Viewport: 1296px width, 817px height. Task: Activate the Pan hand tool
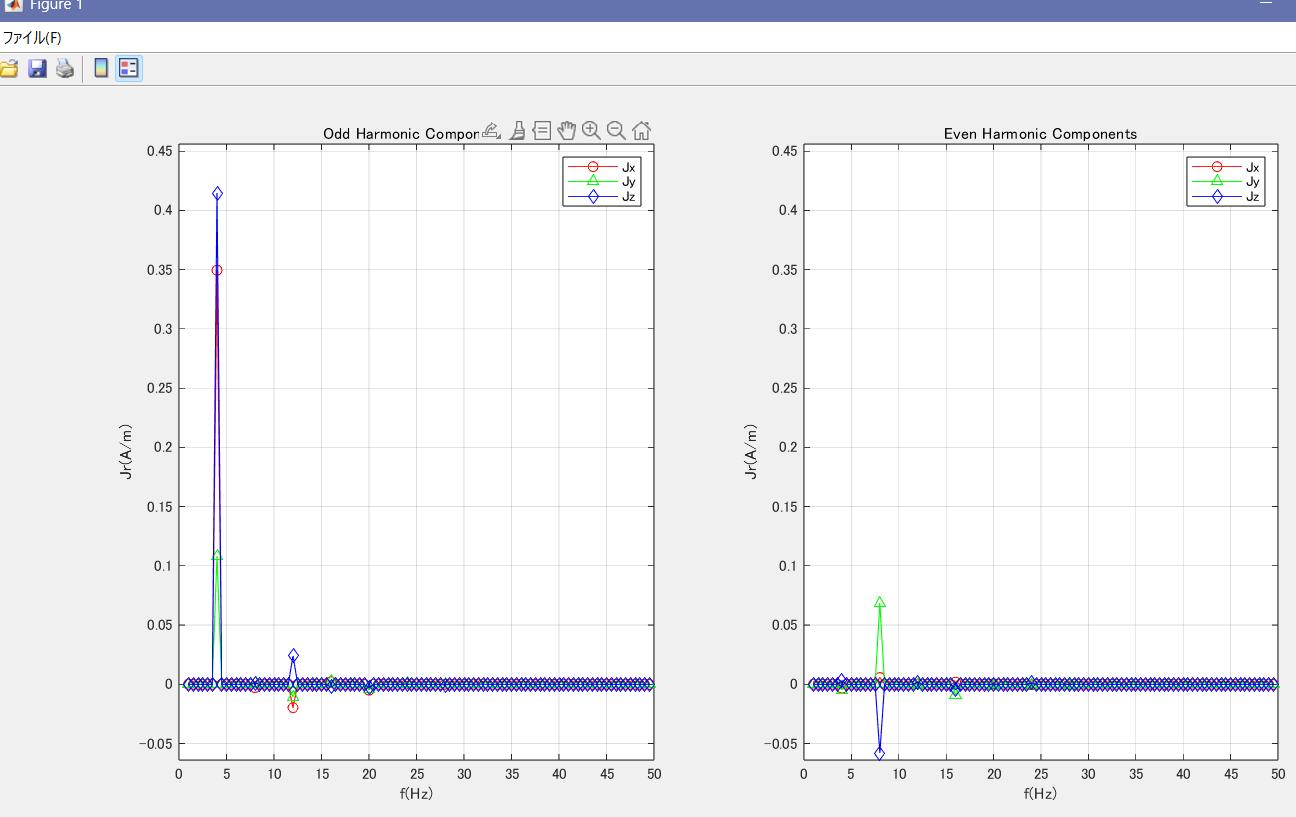coord(567,130)
